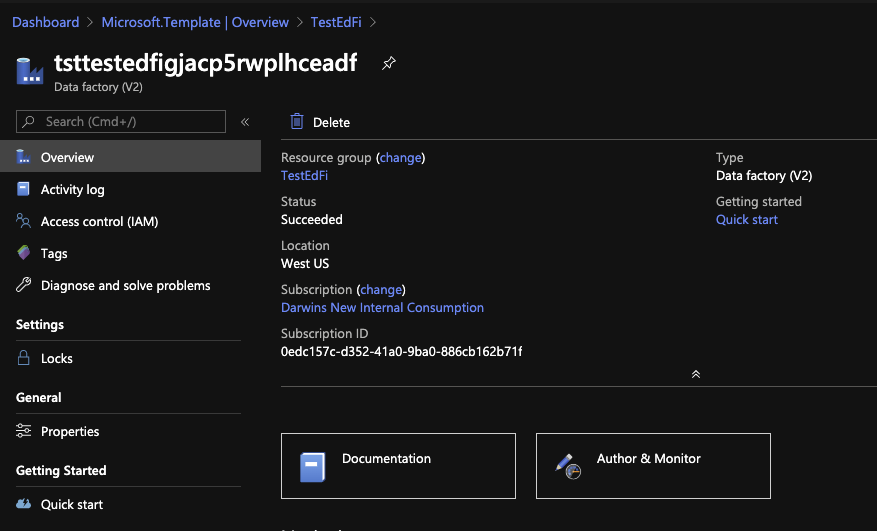Click the General section header
Image resolution: width=877 pixels, height=531 pixels.
(39, 397)
